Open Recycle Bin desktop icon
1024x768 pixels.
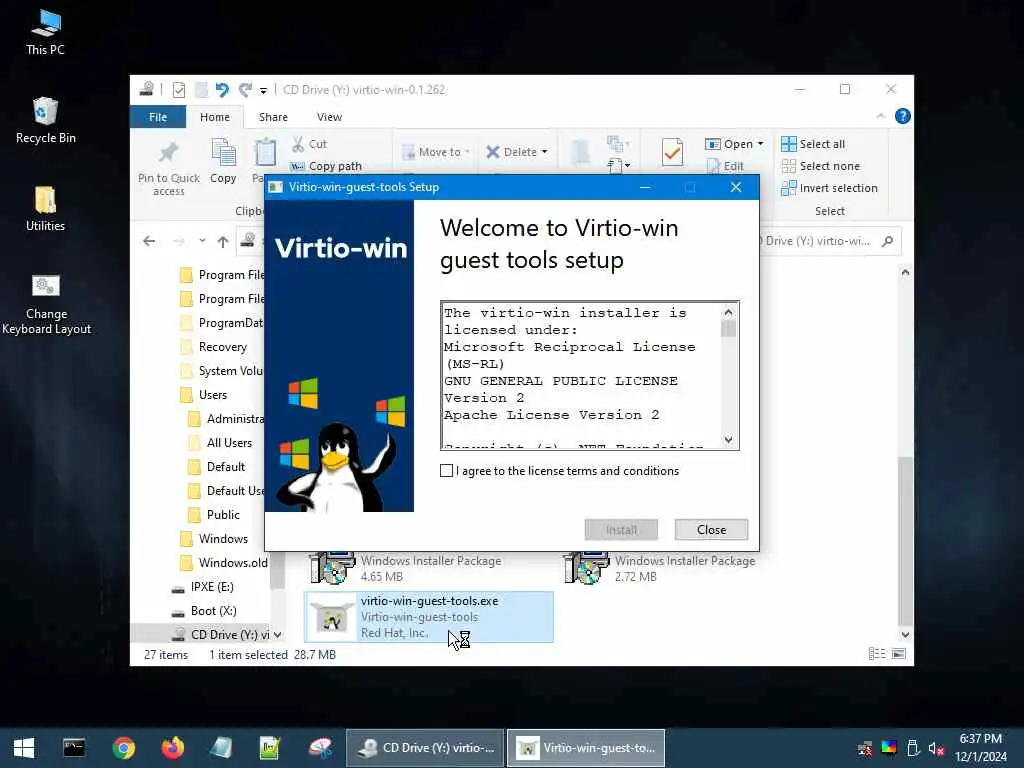[45, 121]
